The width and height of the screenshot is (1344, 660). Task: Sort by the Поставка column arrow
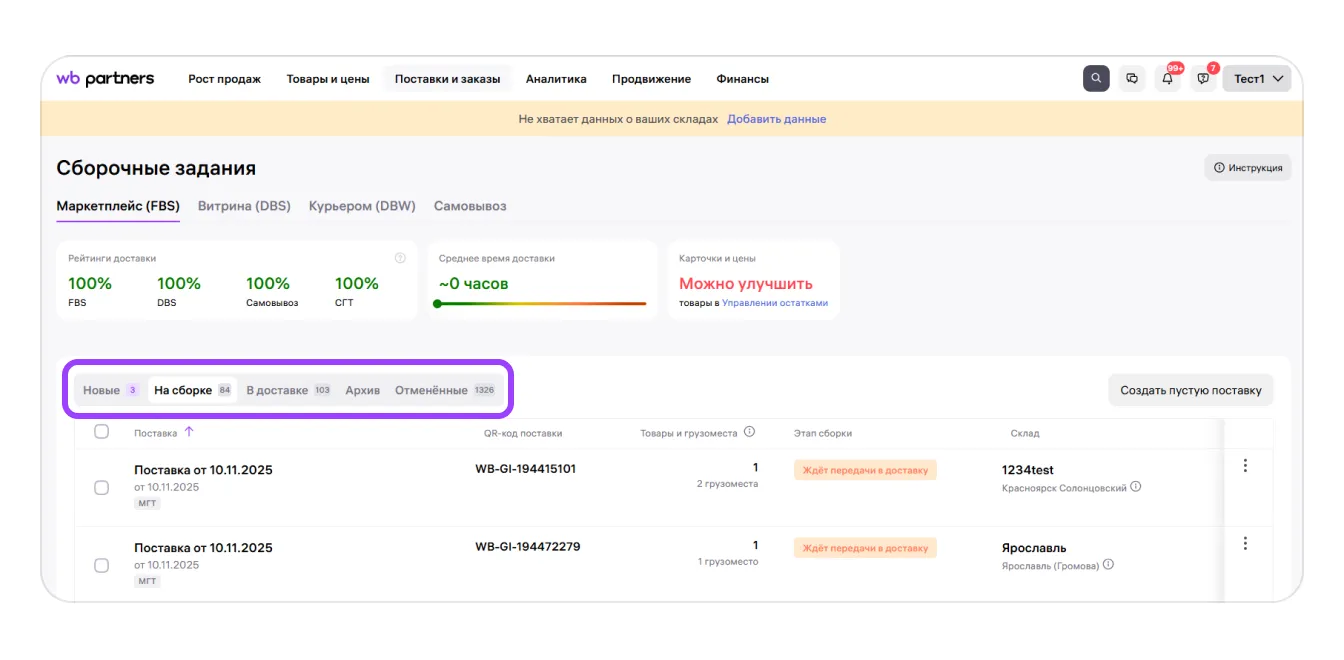pos(189,432)
